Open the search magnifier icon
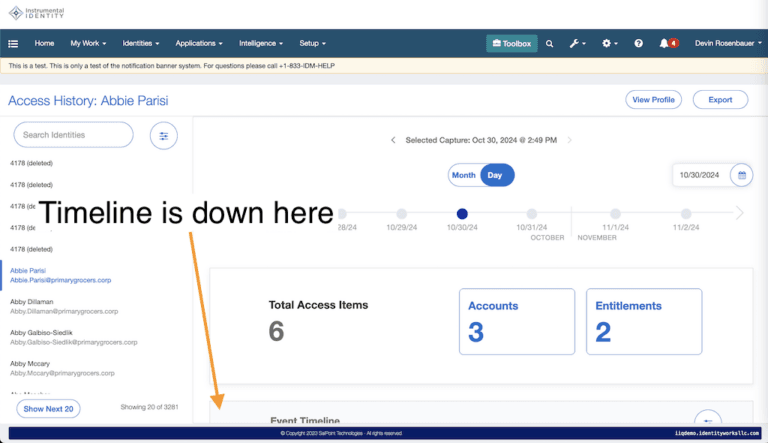This screenshot has width=768, height=443. (x=550, y=44)
